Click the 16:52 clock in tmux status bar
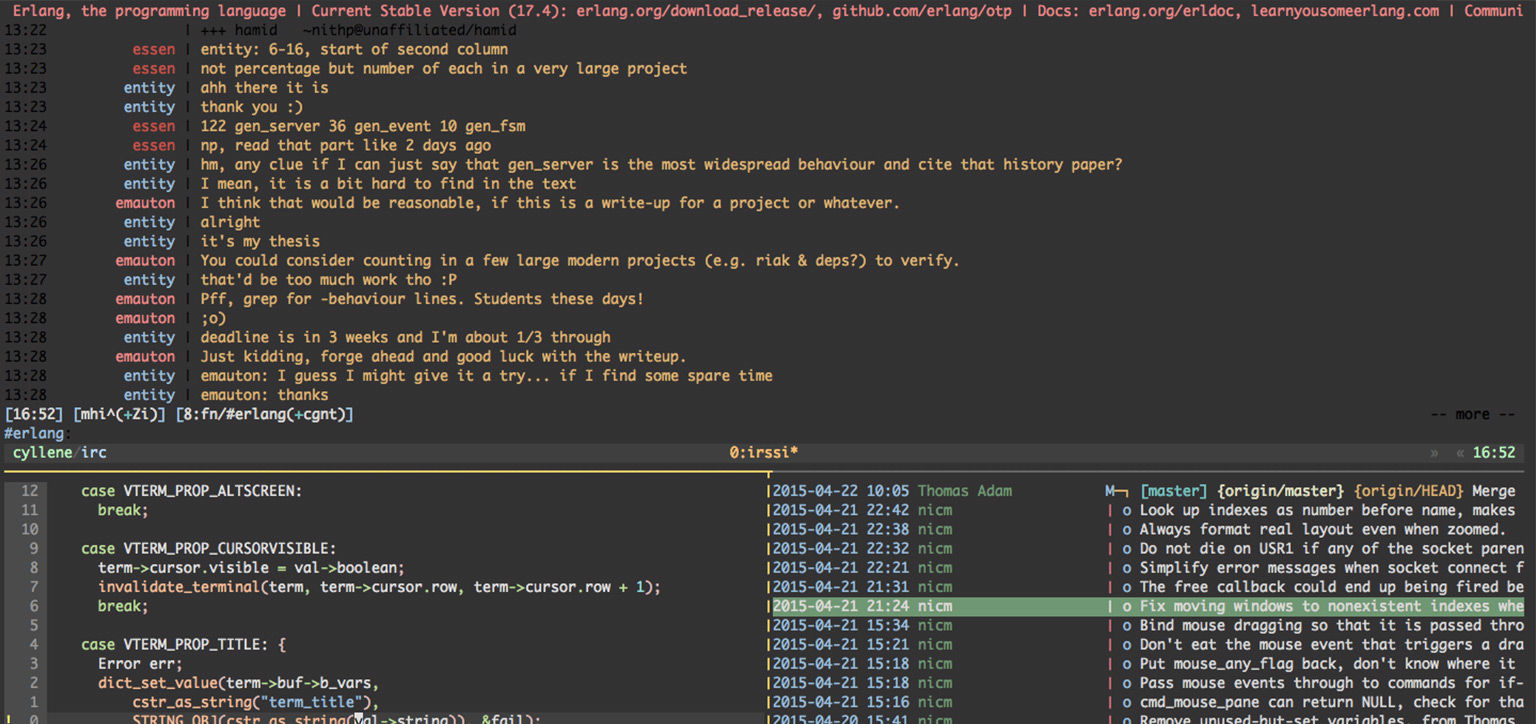Screen dimensions: 1536x724 pos(1494,453)
